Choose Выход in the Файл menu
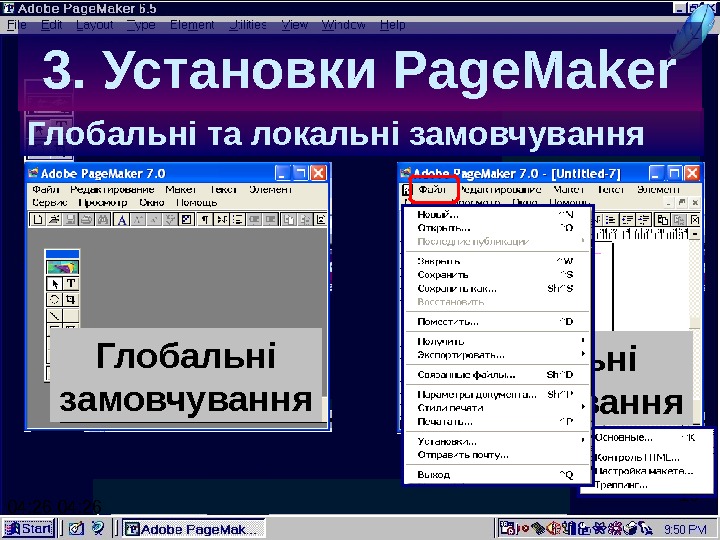Screen dimensions: 720x540 click(497, 474)
